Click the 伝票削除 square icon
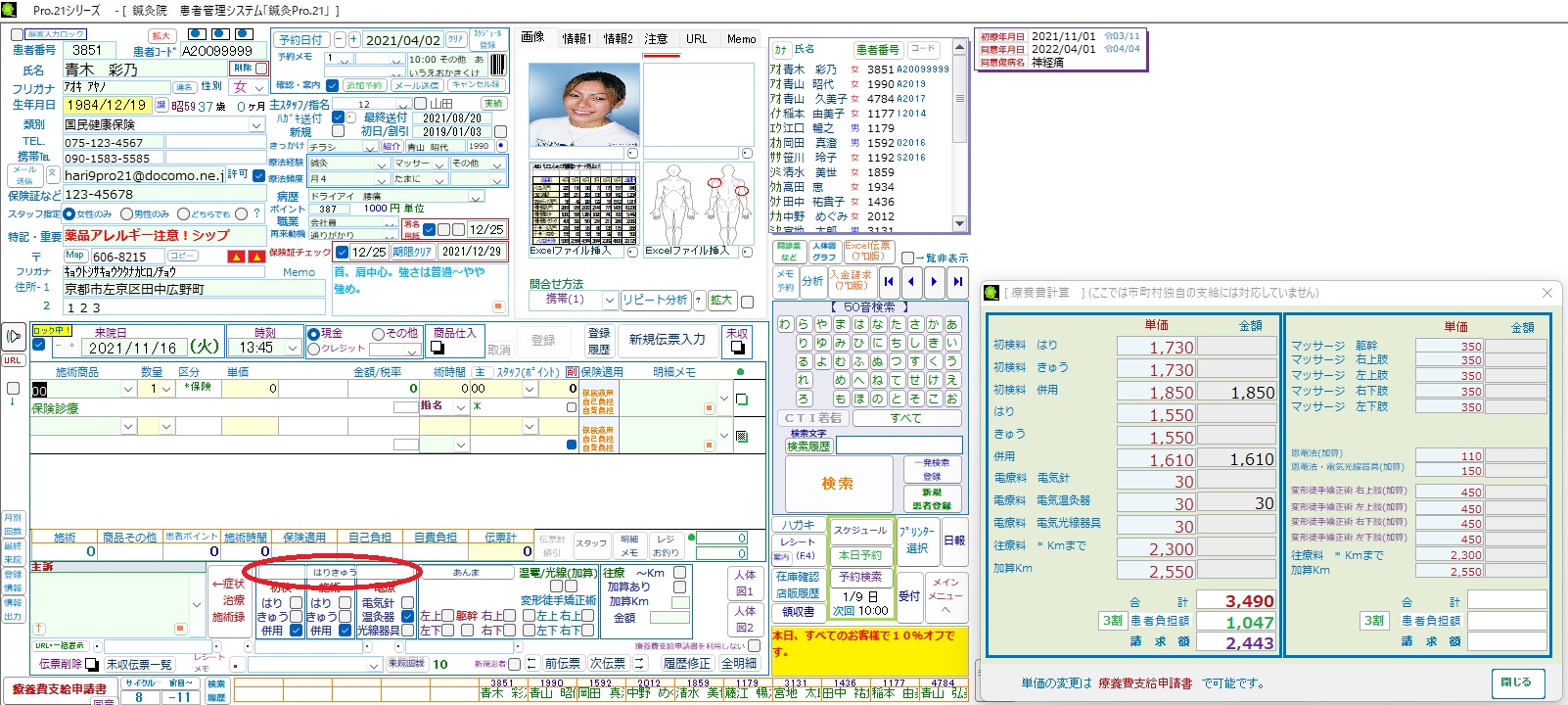 point(91,664)
